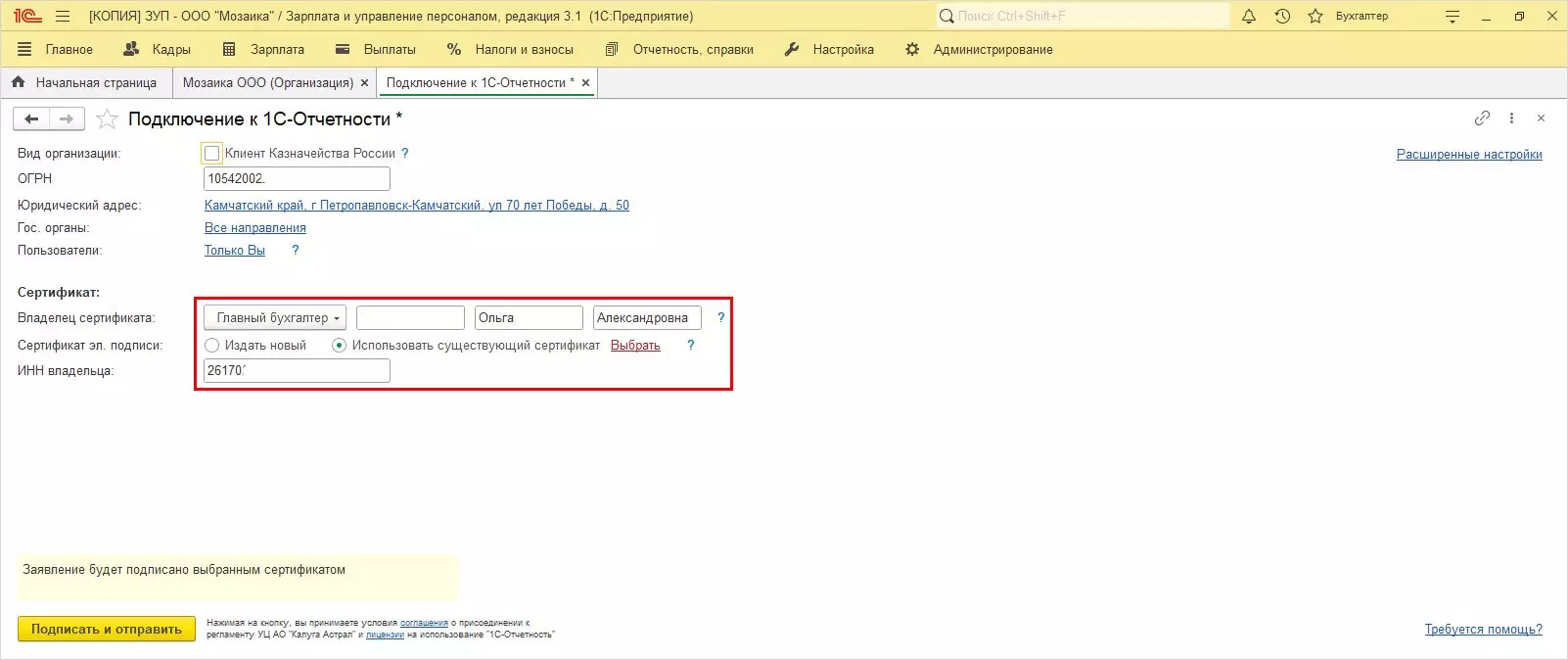1568x660 pixels.
Task: Show help question mark next to Только Вы
Action: (x=295, y=251)
